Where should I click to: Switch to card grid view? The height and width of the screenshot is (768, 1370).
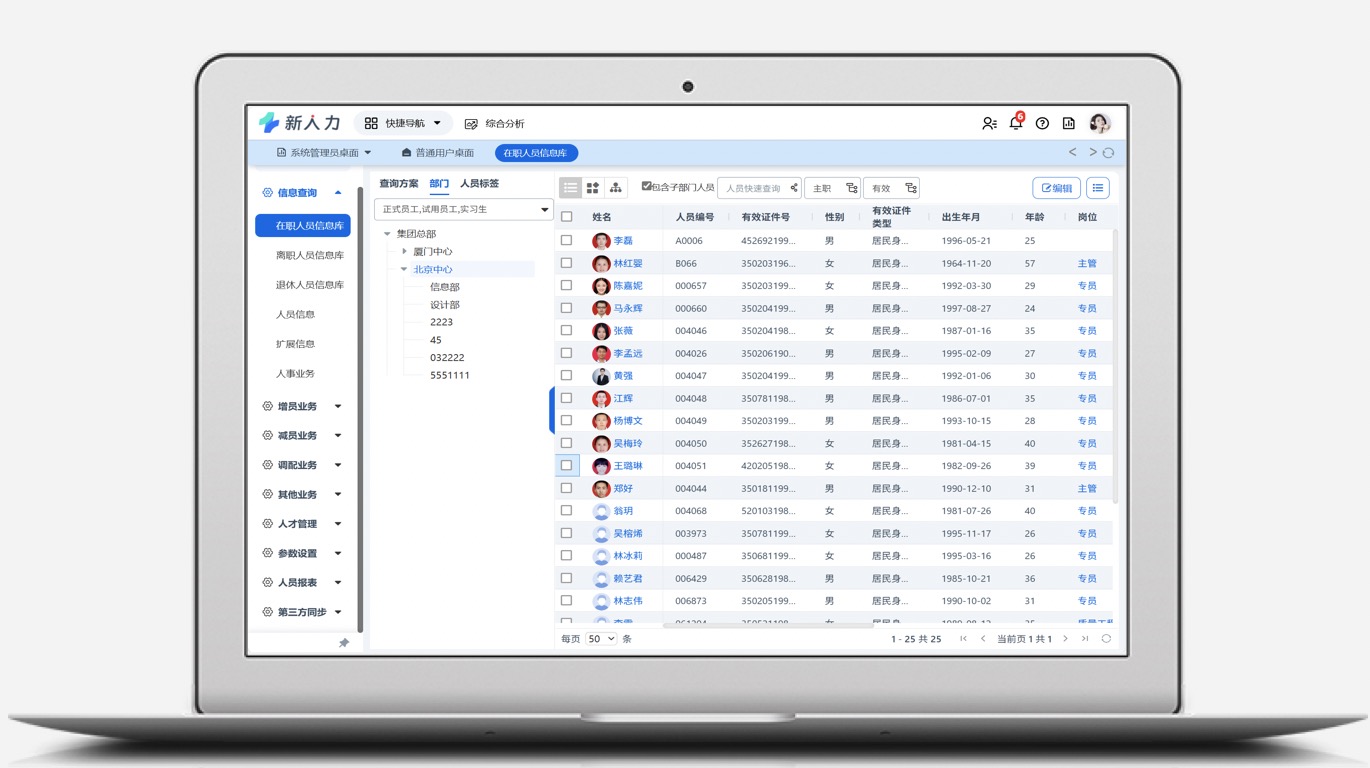pos(593,188)
